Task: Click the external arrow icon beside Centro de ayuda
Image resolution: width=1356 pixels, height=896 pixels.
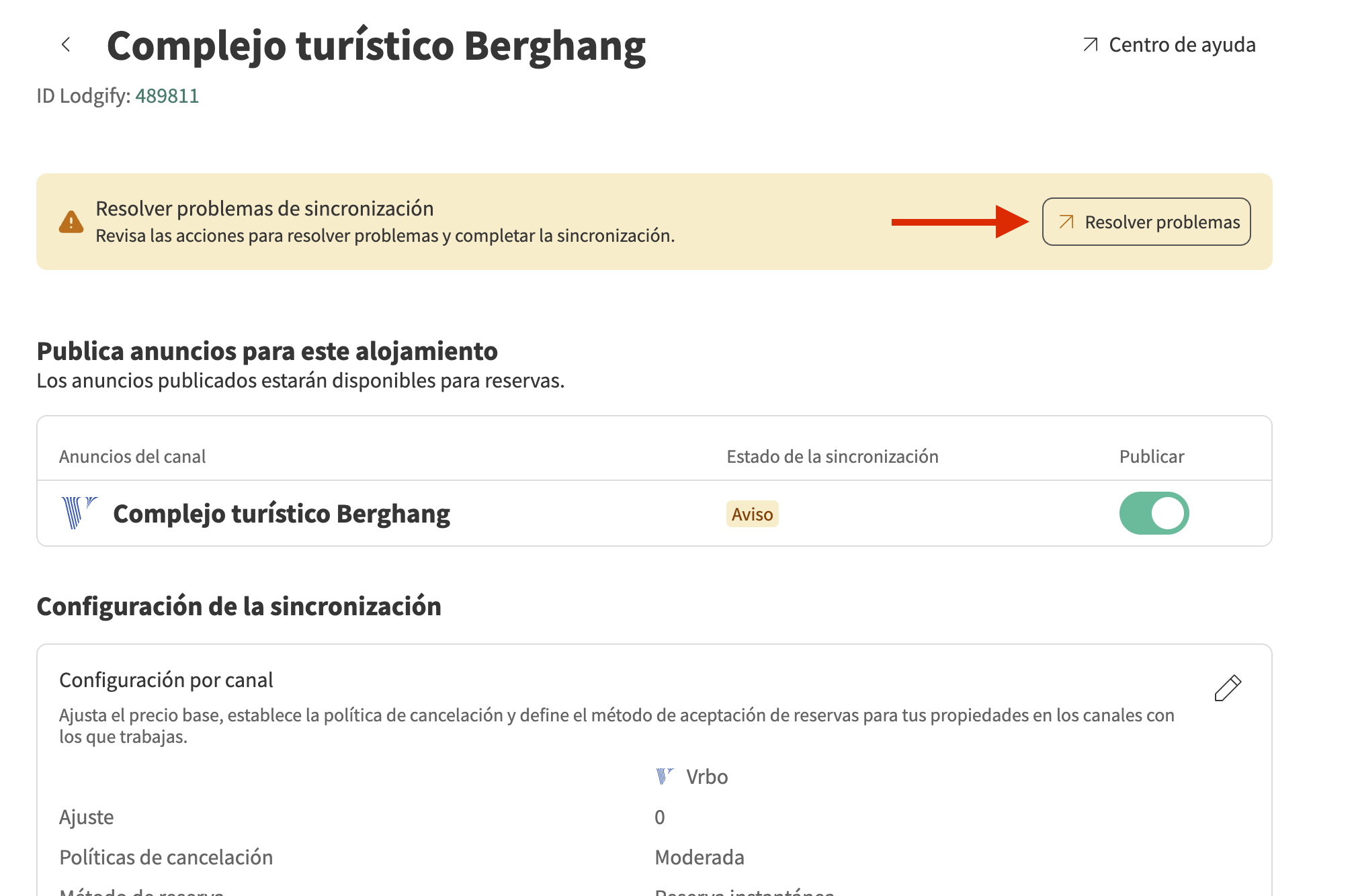Action: (x=1090, y=45)
